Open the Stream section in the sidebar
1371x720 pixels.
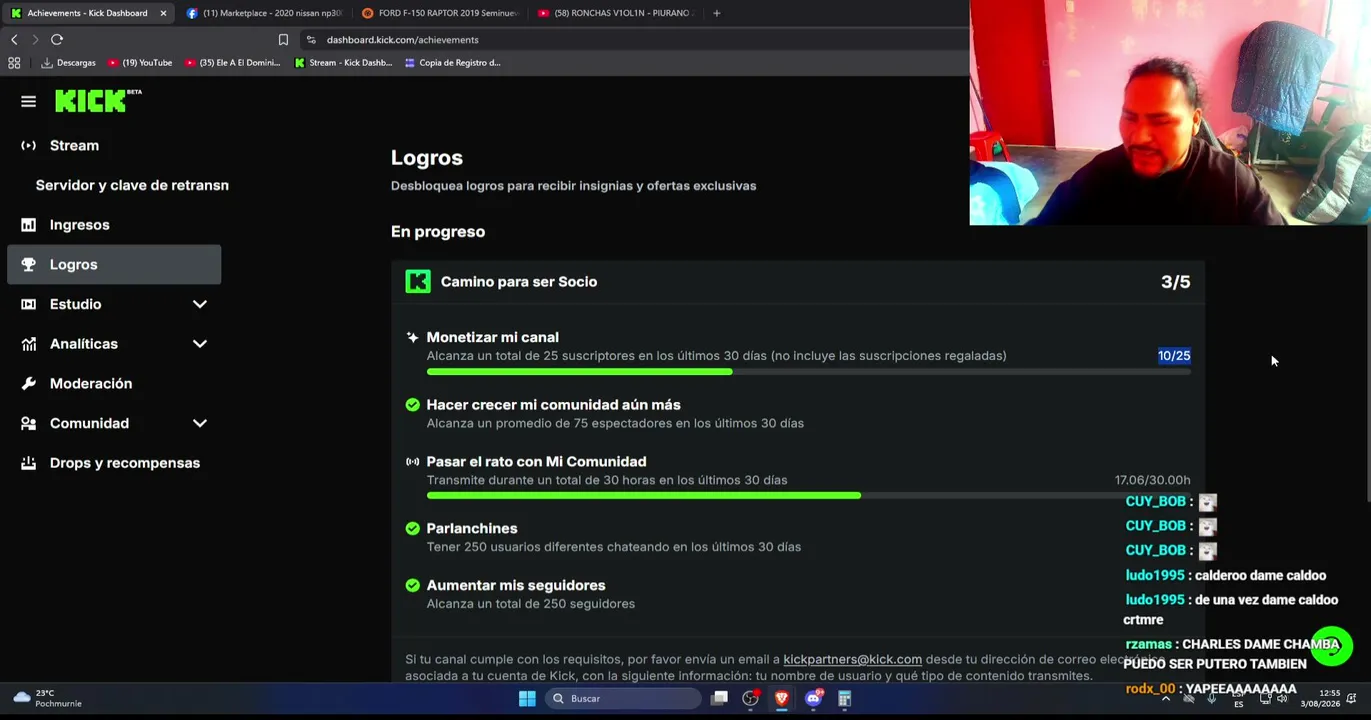coord(114,145)
